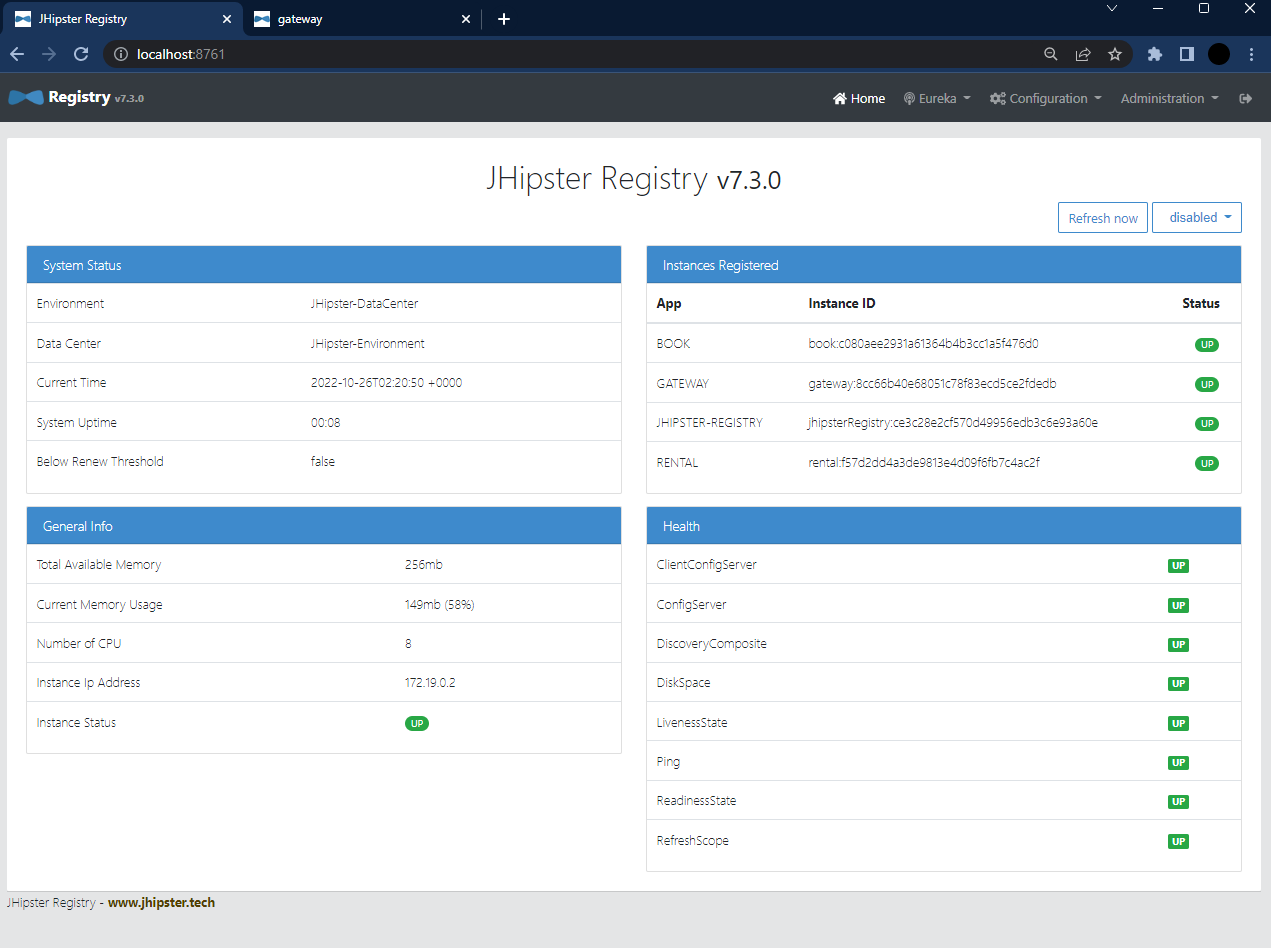Click the Data Center value JHipster-Environment
The width and height of the screenshot is (1271, 948).
pyautogui.click(x=367, y=344)
